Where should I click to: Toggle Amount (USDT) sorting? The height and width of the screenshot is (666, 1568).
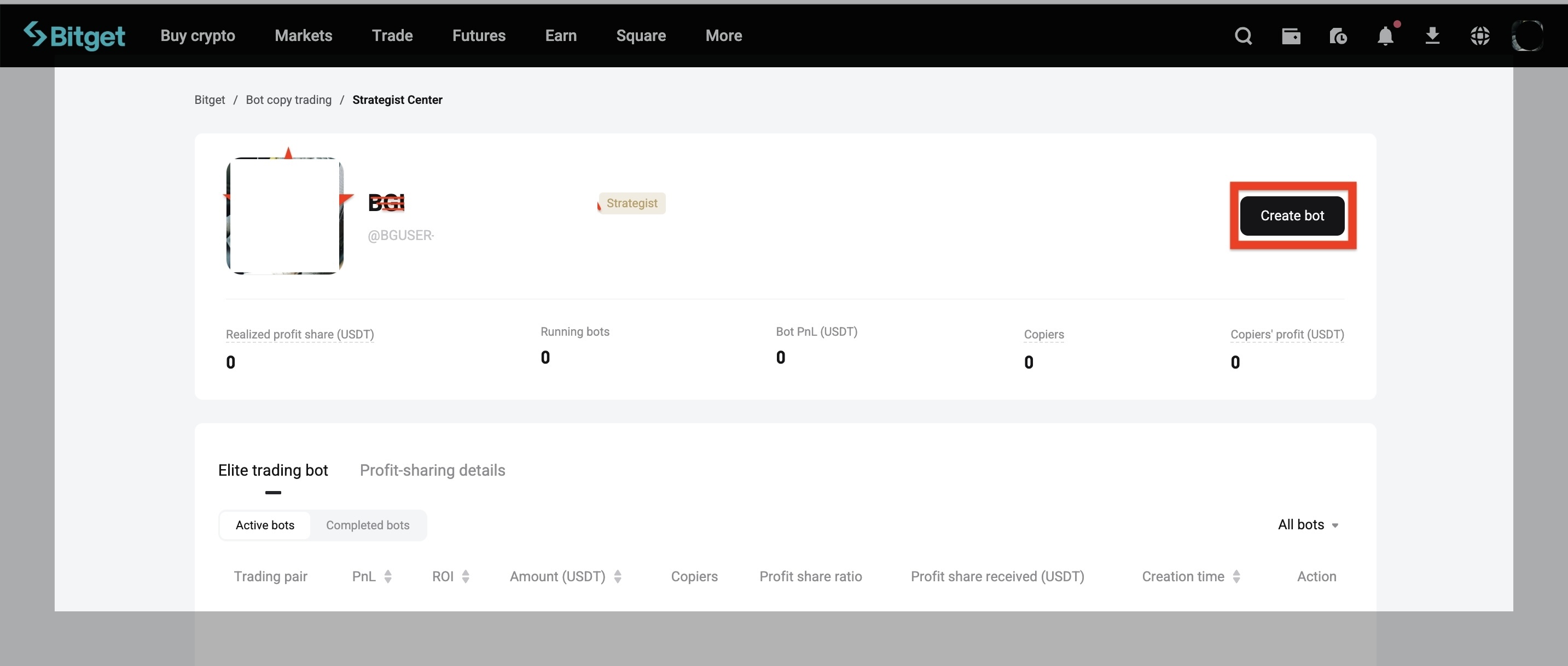pyautogui.click(x=618, y=576)
